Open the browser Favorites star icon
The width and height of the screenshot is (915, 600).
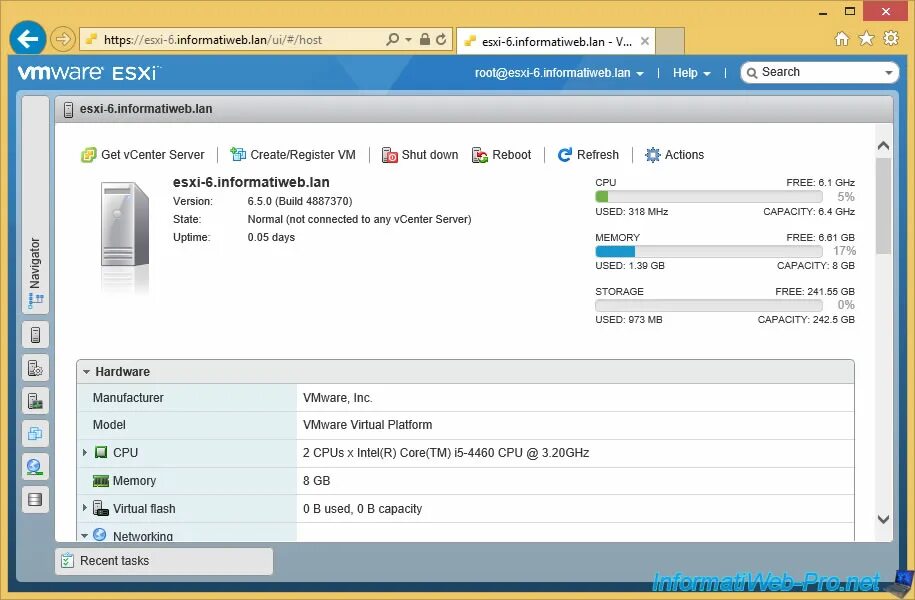(x=867, y=39)
